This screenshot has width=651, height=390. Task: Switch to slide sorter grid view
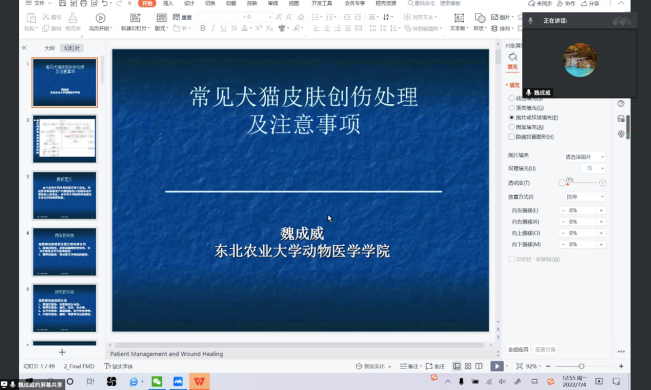[468, 366]
